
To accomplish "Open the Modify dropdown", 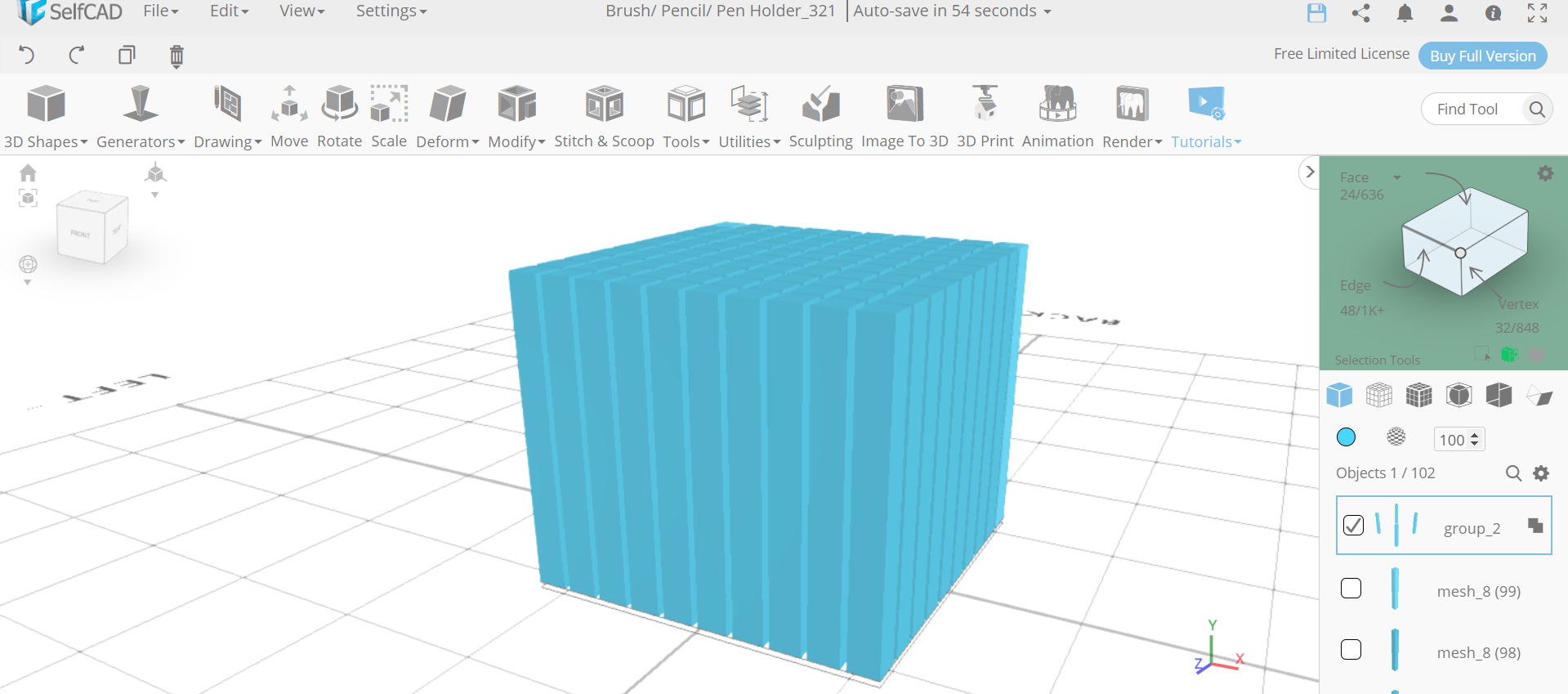I will (x=516, y=117).
